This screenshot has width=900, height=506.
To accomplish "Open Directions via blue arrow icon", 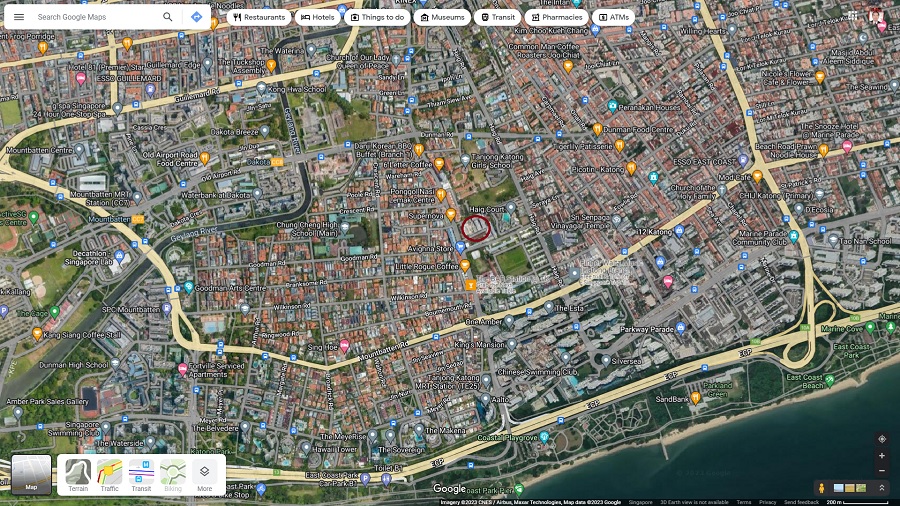I will click(196, 17).
